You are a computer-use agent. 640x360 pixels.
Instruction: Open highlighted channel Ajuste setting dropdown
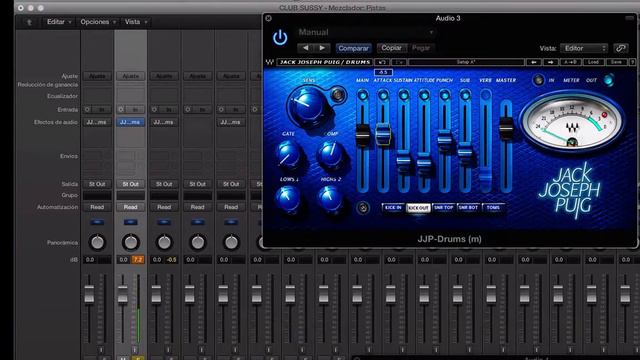point(131,76)
